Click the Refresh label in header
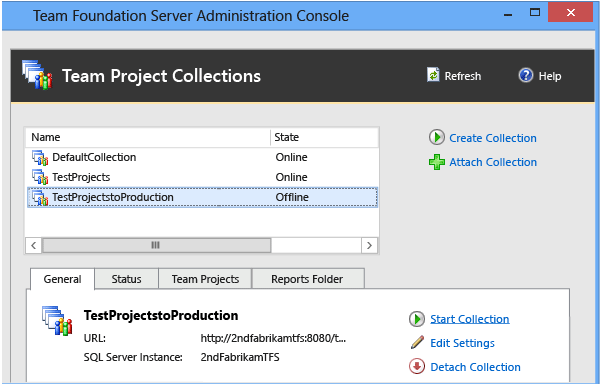600x385 pixels. [463, 76]
